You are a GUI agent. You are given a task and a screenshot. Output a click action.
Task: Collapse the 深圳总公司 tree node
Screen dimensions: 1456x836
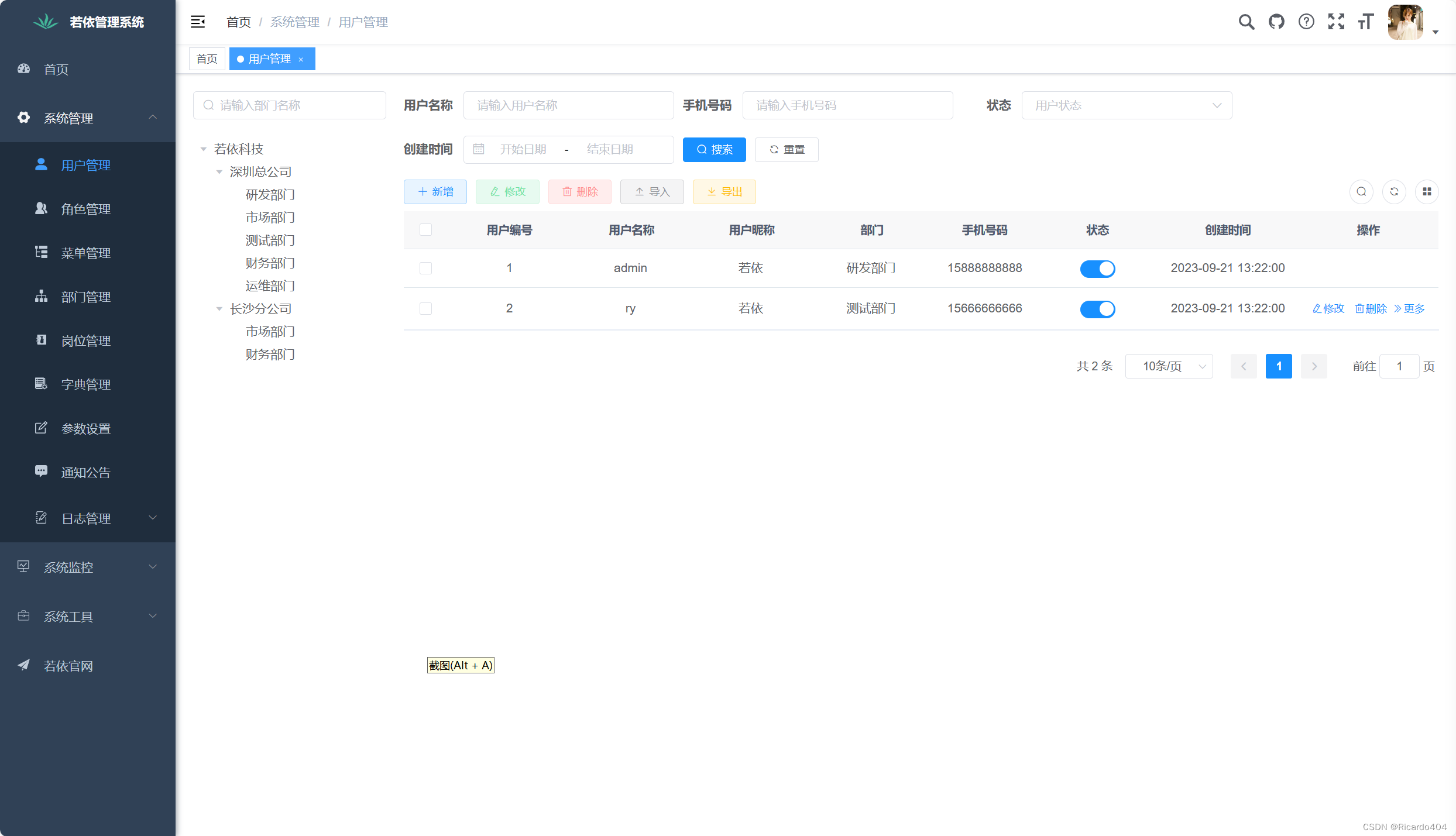click(x=219, y=171)
